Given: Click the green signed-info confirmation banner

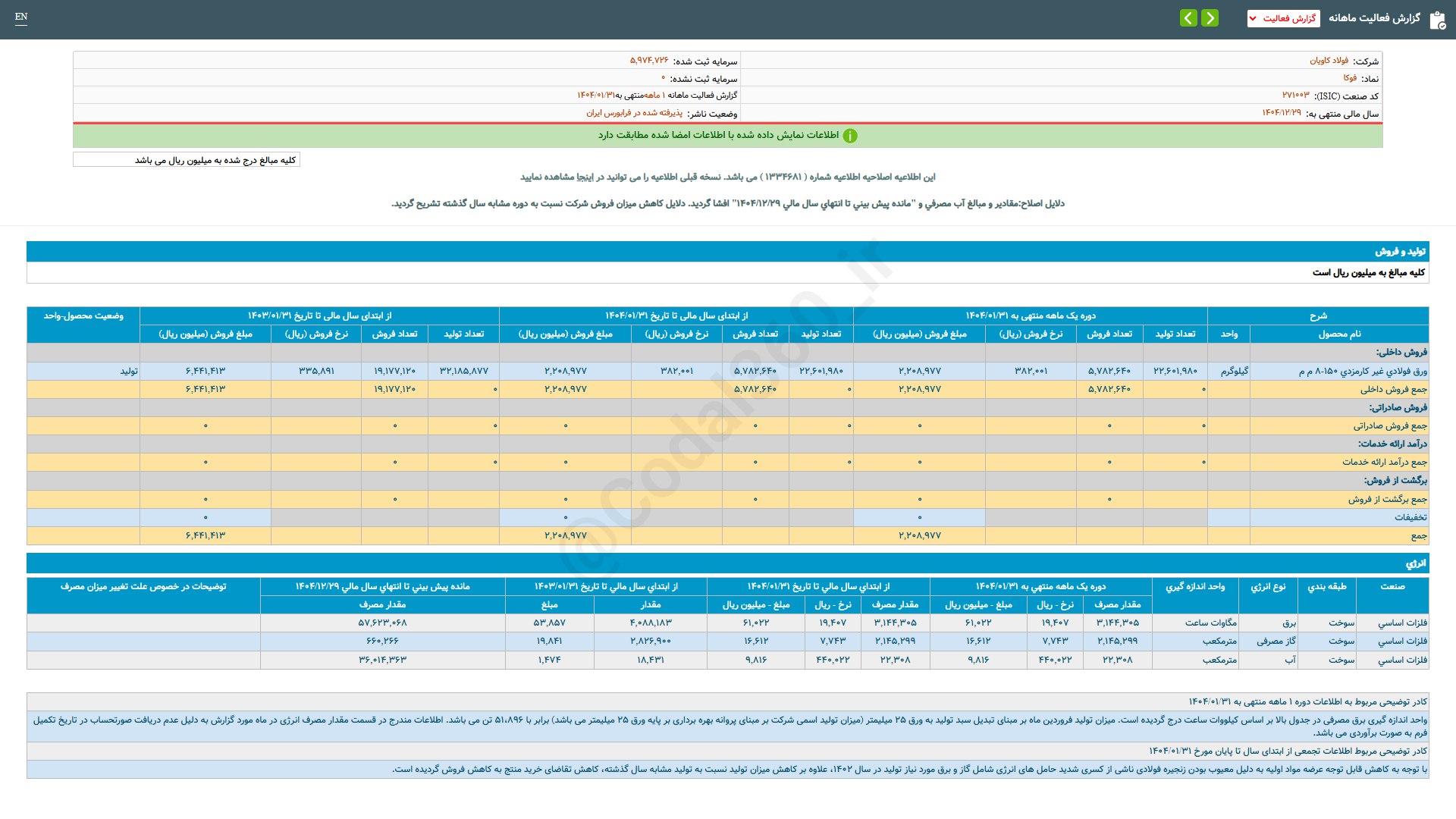Looking at the screenshot, I should (x=717, y=136).
